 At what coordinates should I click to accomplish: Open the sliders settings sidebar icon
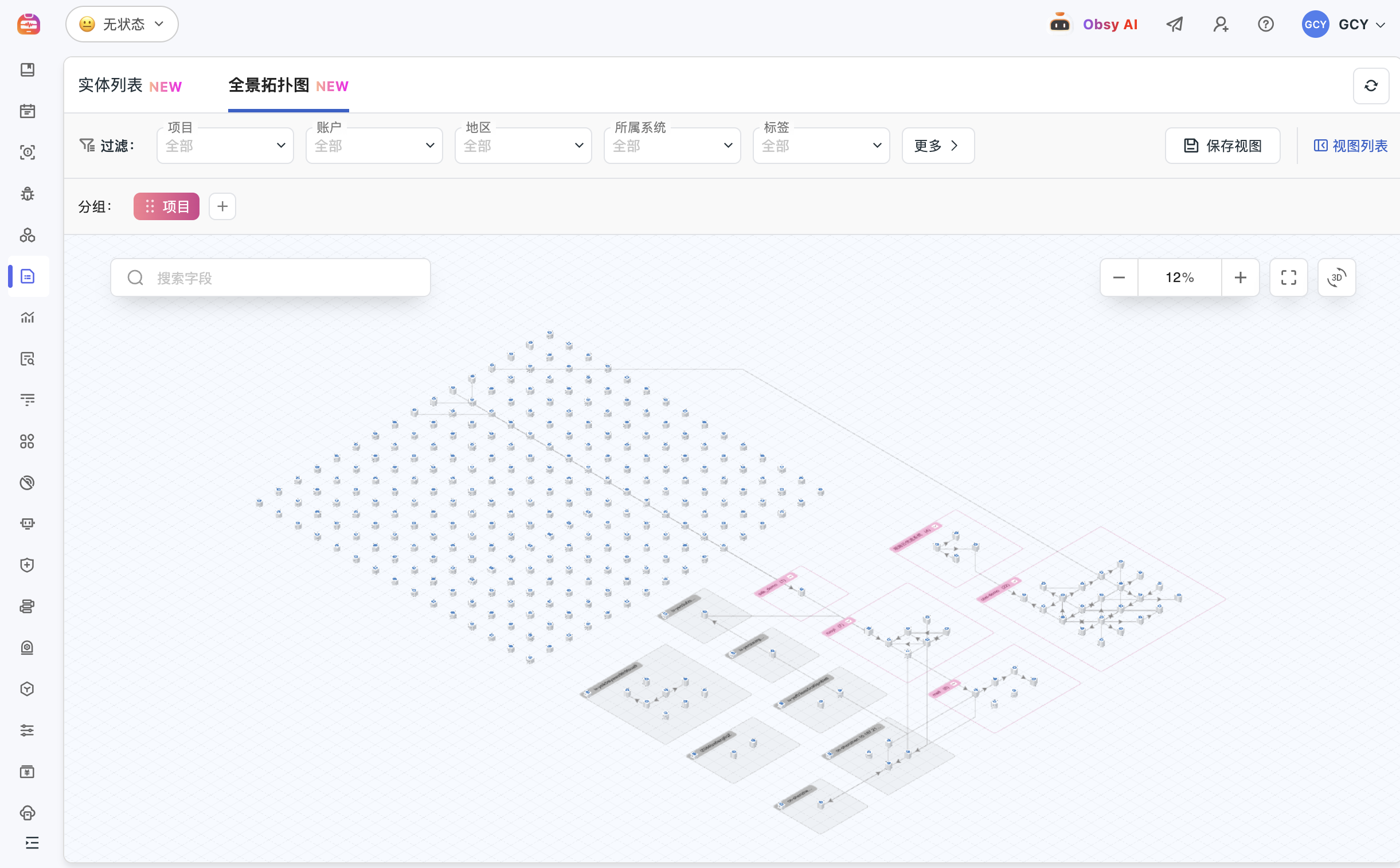coord(28,730)
